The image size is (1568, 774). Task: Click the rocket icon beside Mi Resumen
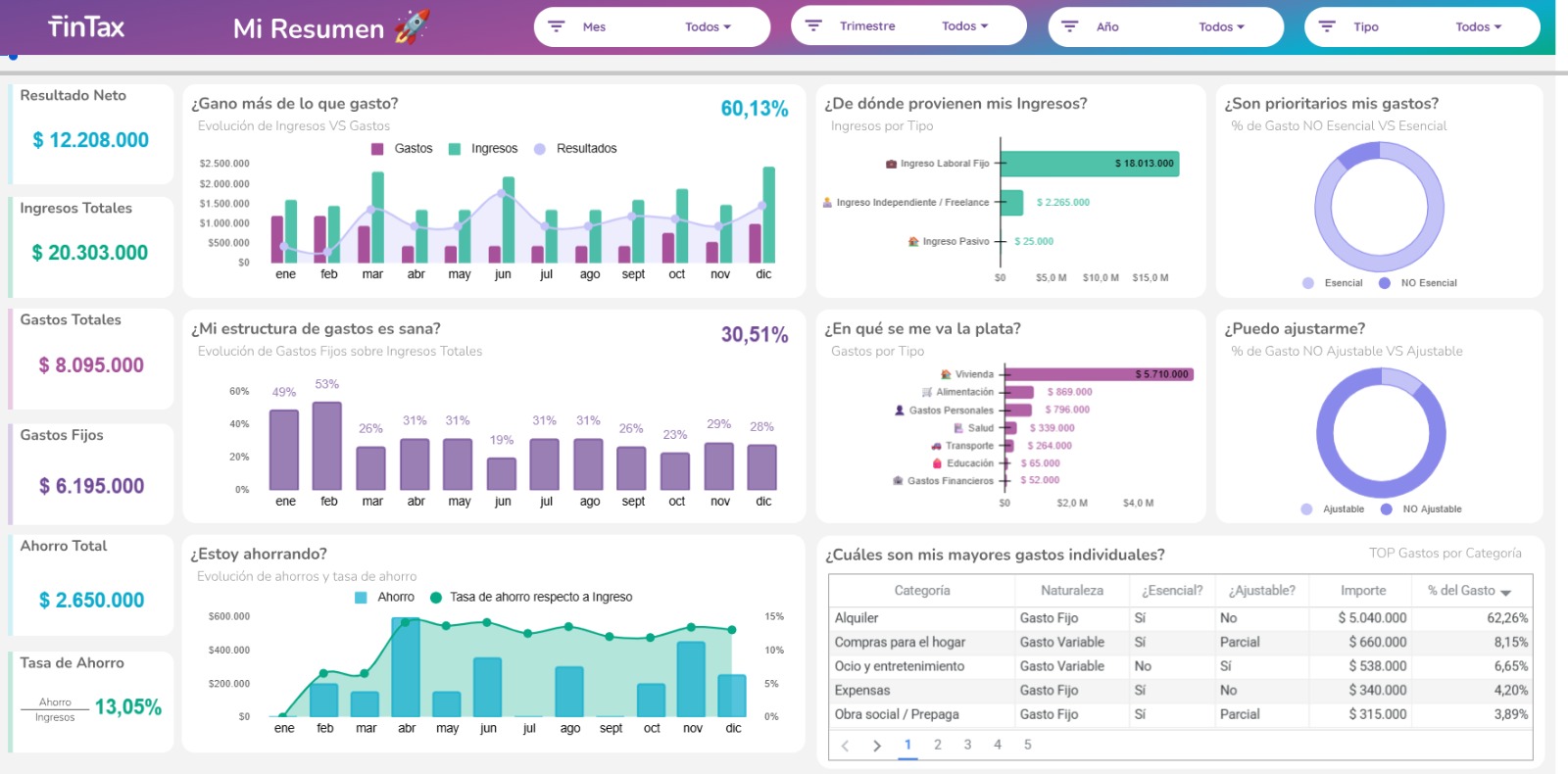412,26
